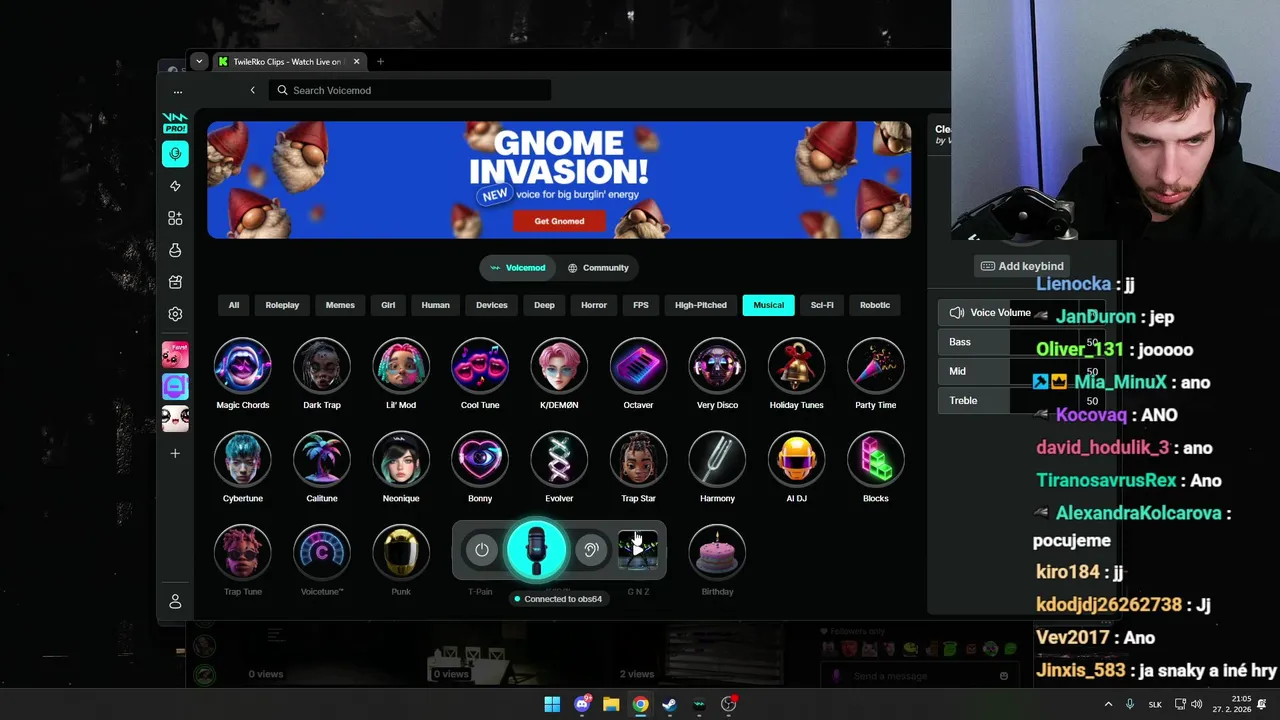Viewport: 1280px width, 720px height.
Task: Click the Voicemod PRO logo
Action: click(x=175, y=123)
